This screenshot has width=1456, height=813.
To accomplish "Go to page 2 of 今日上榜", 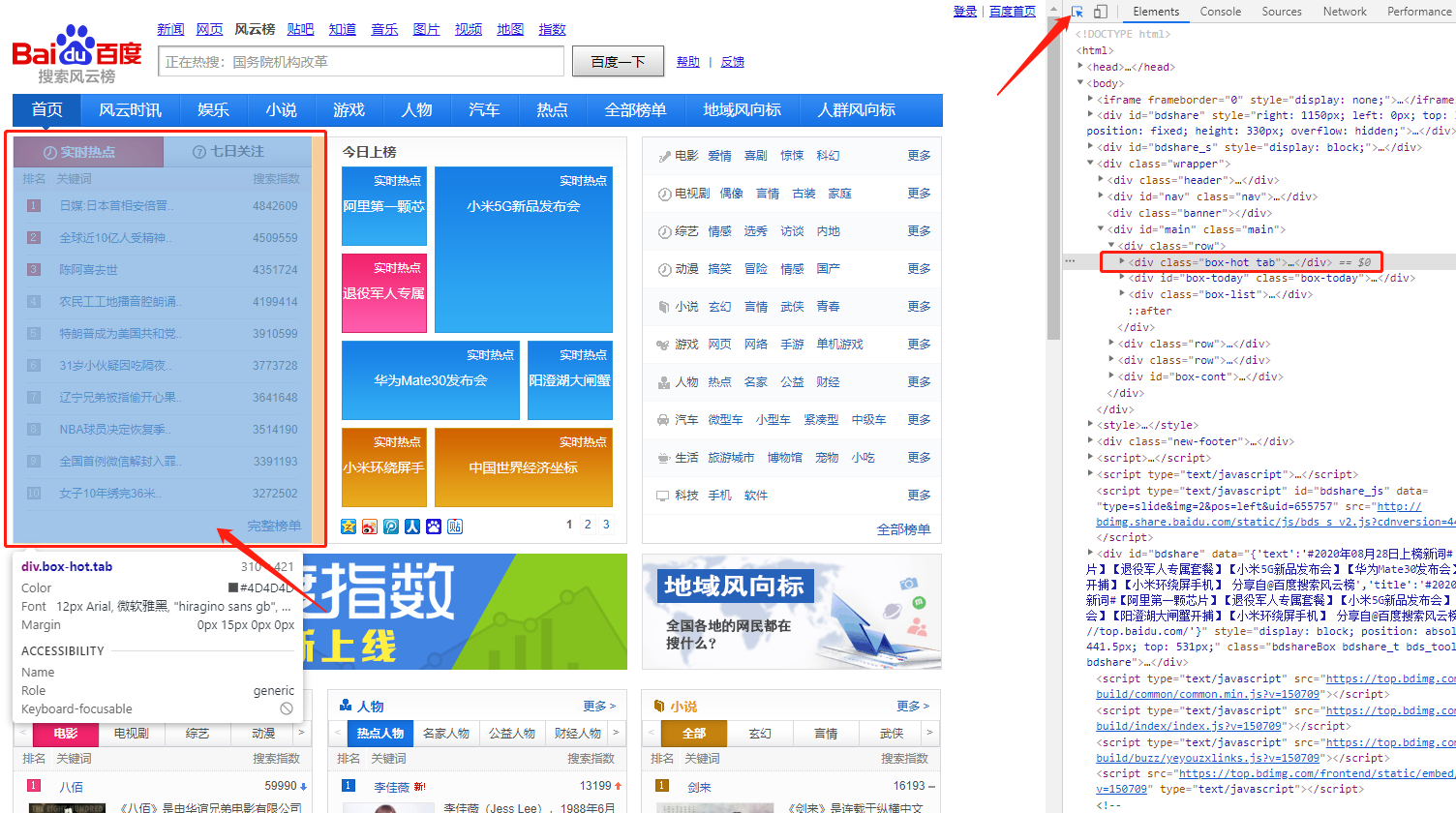I will 587,525.
